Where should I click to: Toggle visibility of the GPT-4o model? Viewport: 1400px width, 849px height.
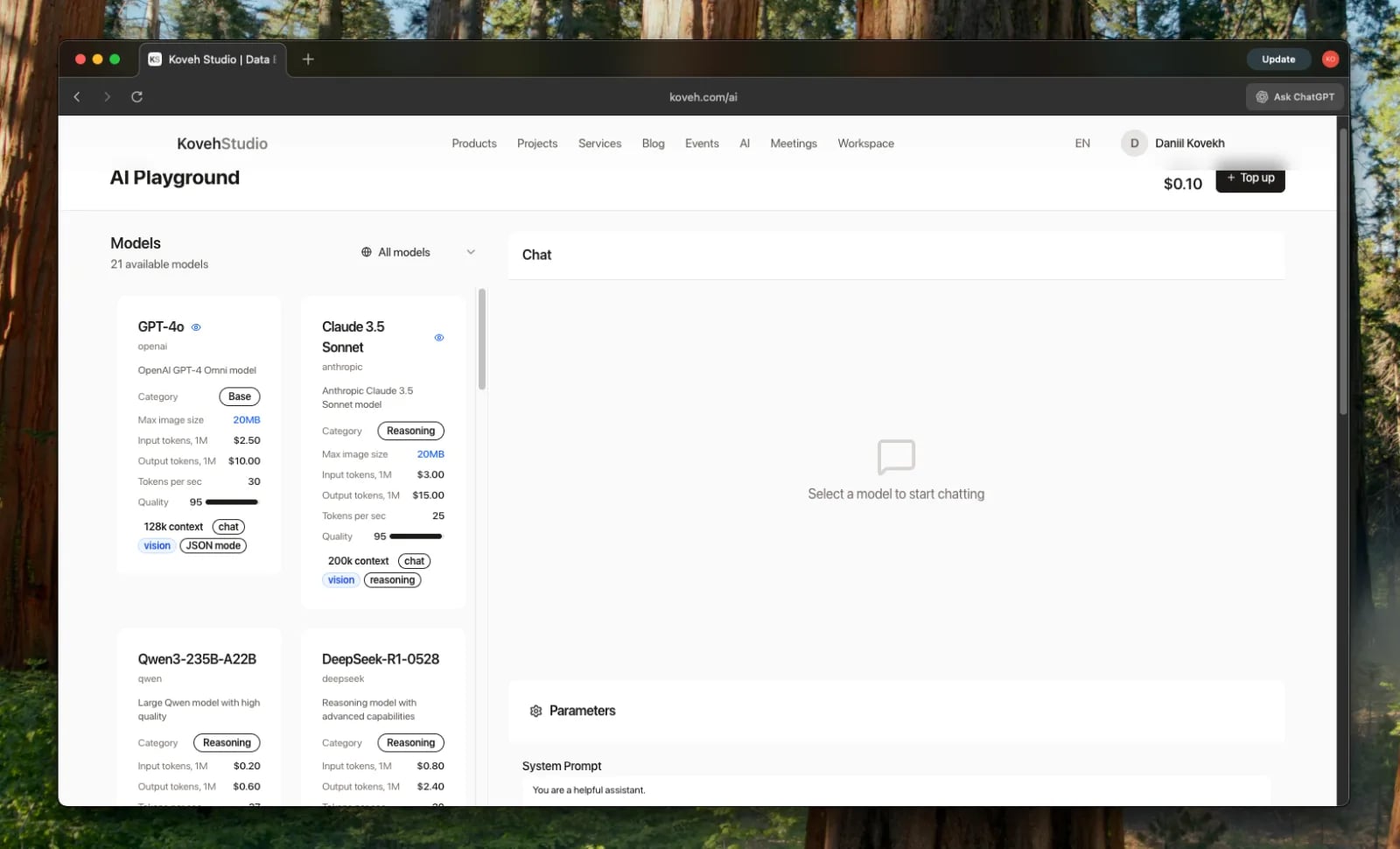(195, 326)
